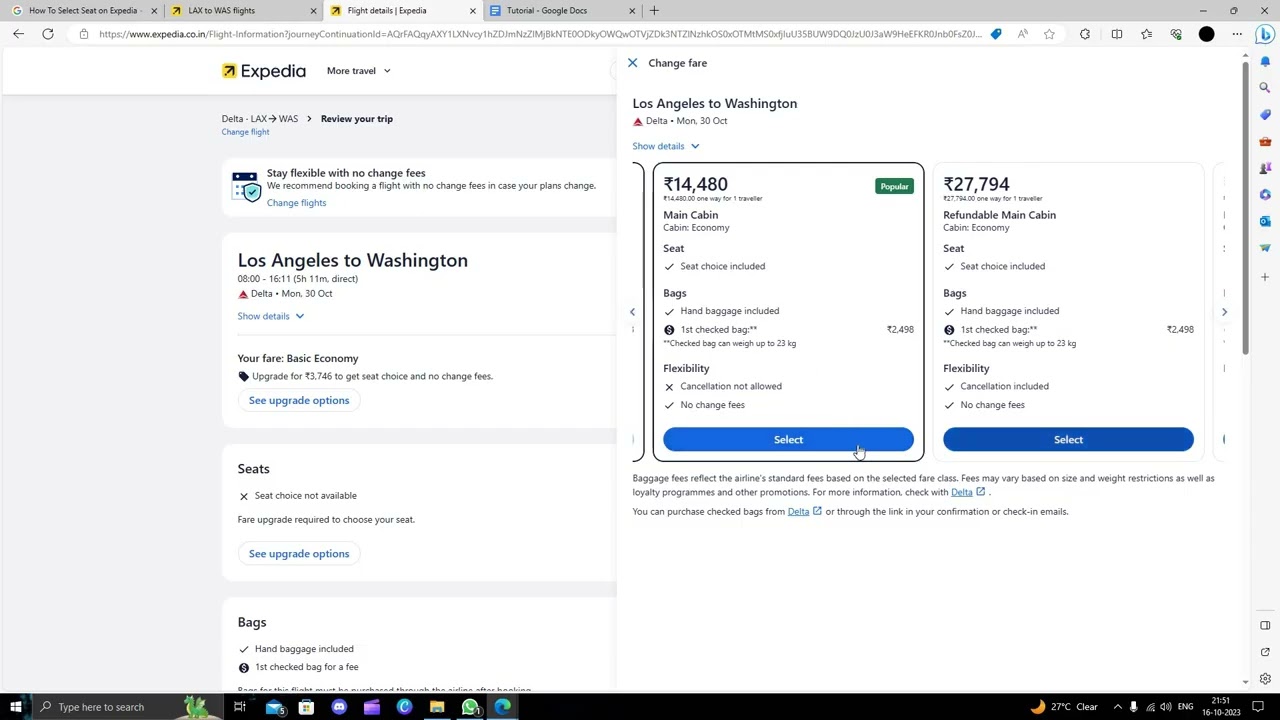This screenshot has width=1280, height=720.
Task: Click the 'Seat choice not available' text
Action: (305, 496)
